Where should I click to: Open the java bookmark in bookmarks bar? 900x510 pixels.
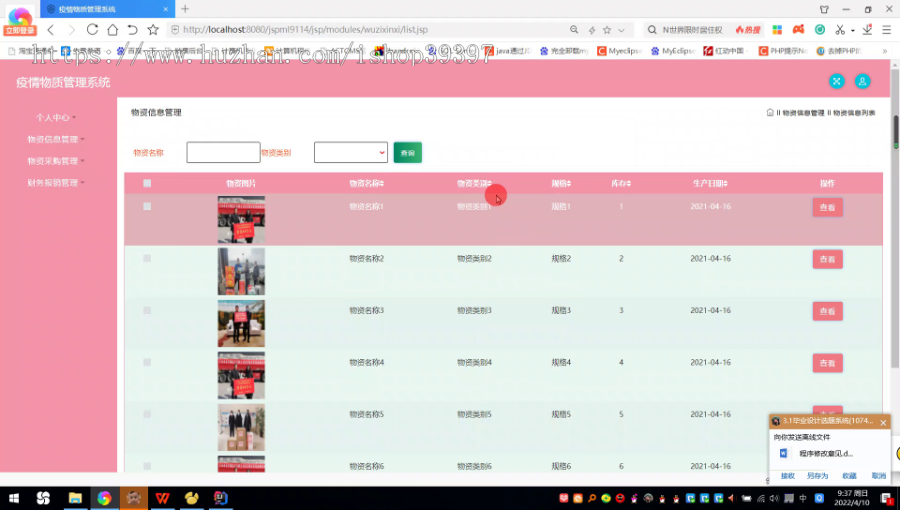[x=507, y=51]
